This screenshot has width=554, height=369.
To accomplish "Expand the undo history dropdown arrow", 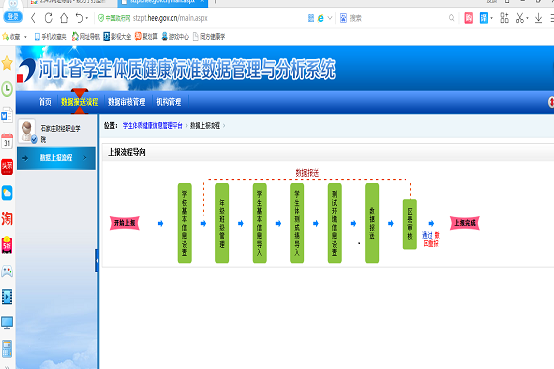I will pos(87,18).
